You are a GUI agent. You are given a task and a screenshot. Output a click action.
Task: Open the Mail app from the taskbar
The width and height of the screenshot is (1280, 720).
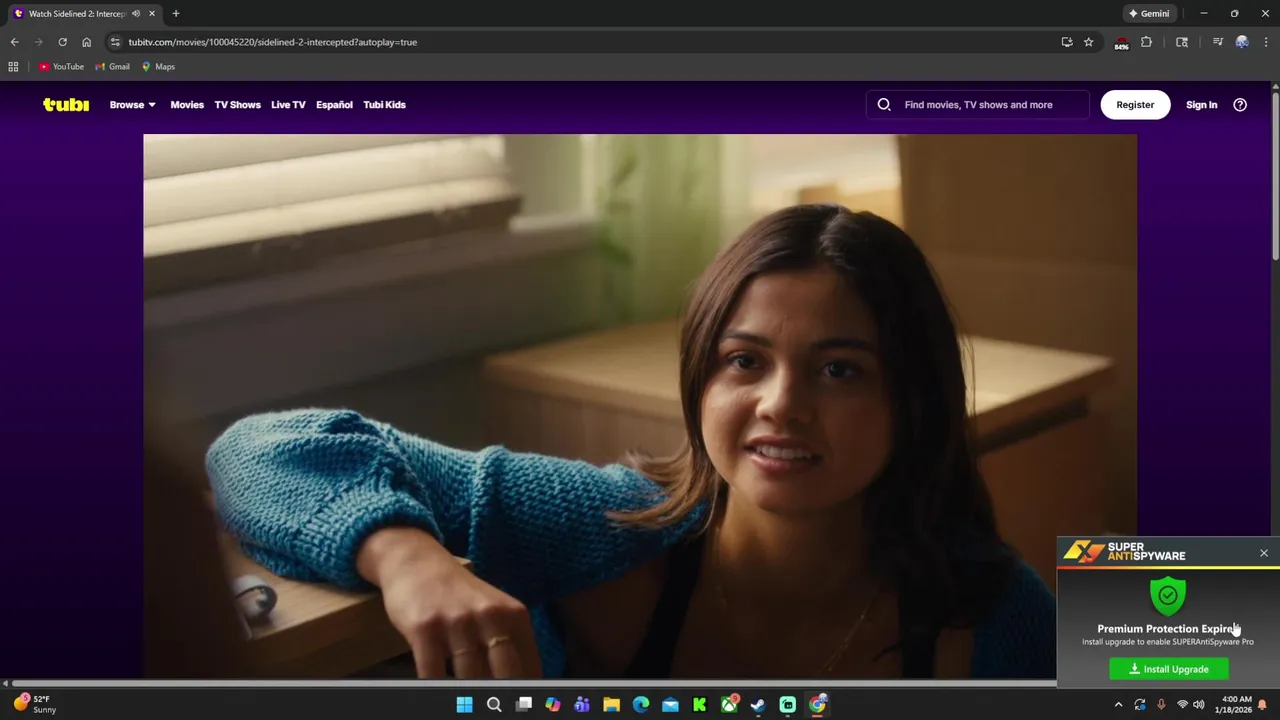[x=670, y=705]
